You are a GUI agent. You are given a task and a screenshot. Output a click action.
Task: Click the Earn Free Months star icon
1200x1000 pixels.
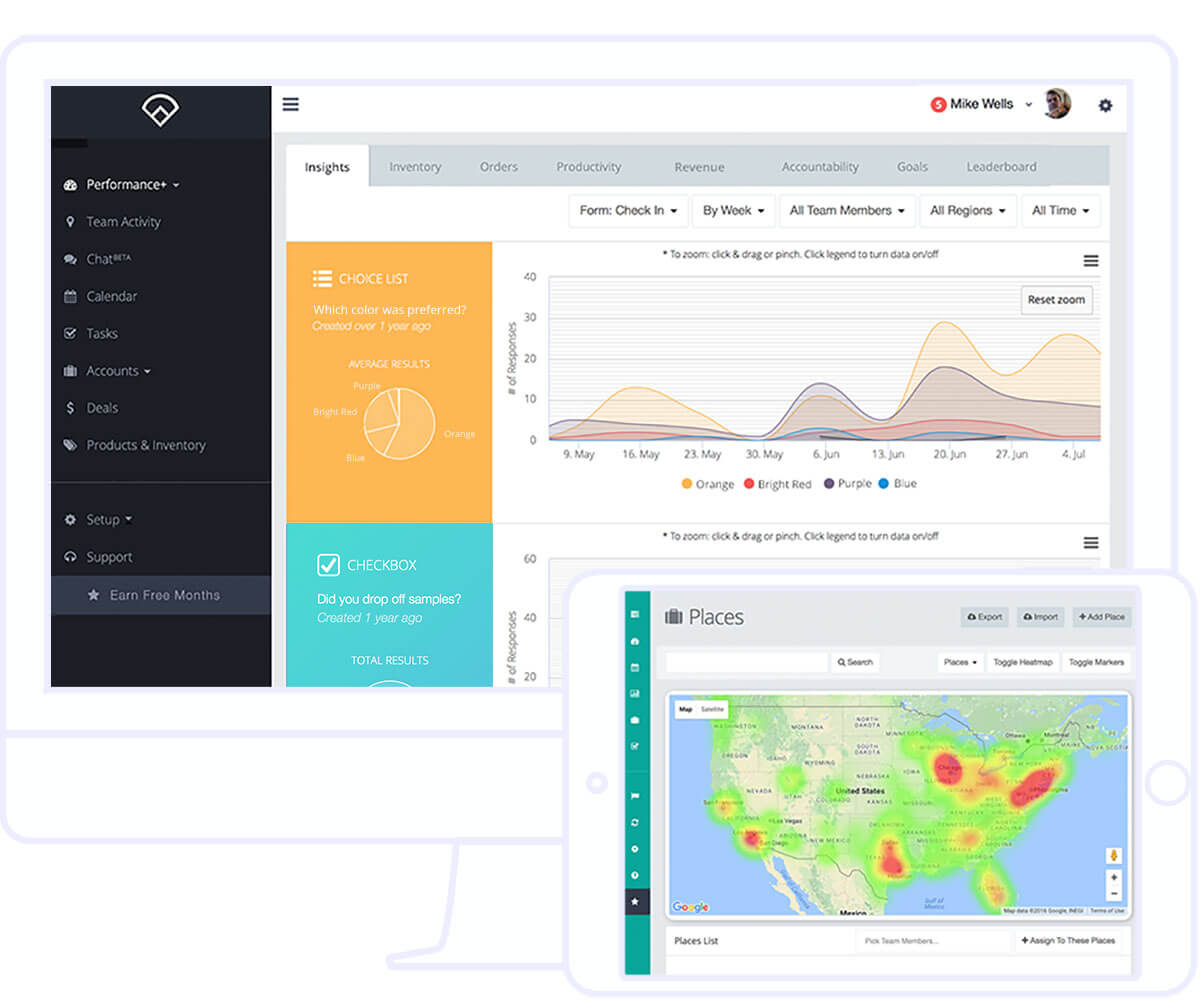(93, 595)
